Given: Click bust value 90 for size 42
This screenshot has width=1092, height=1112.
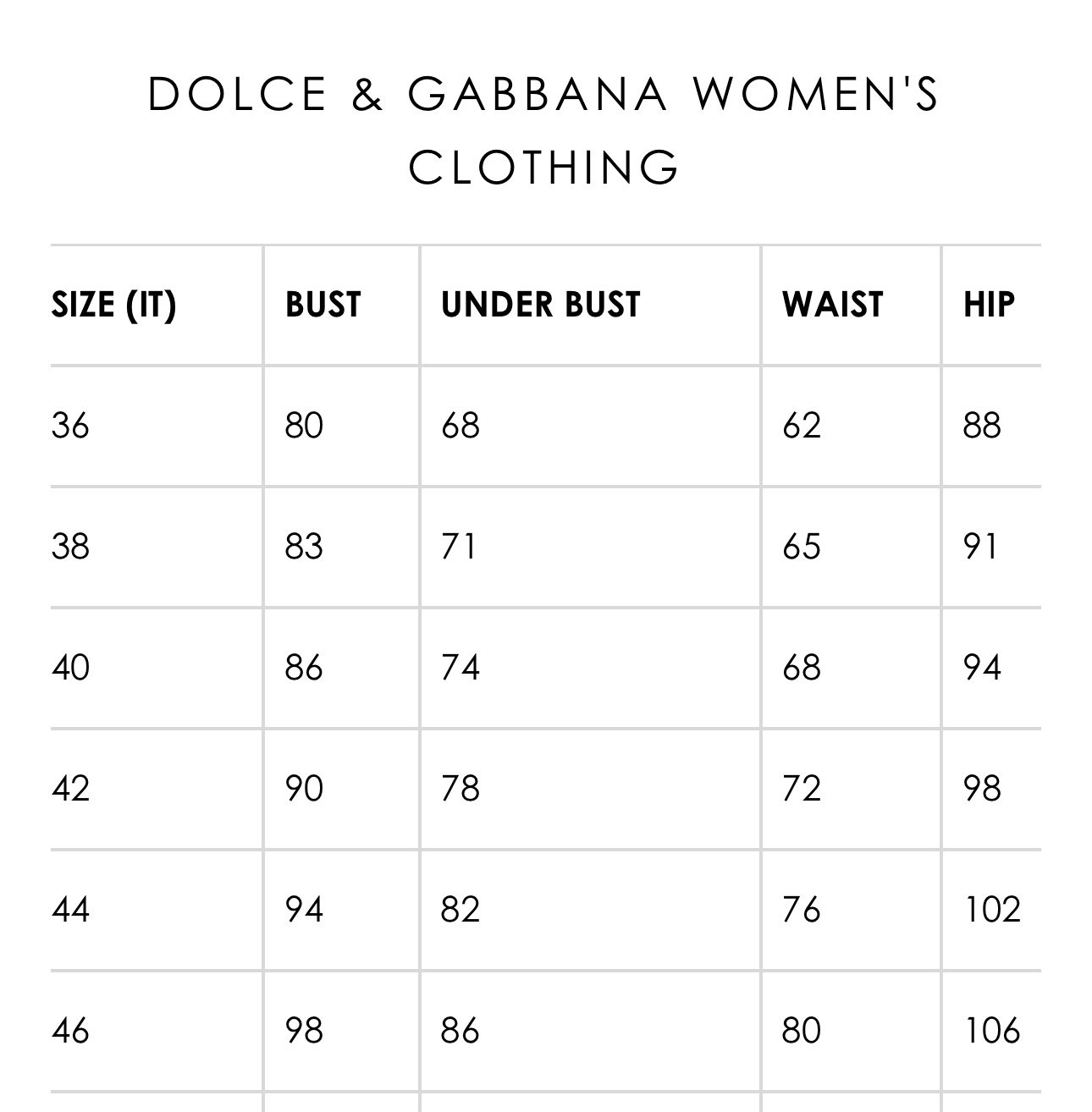Looking at the screenshot, I should (x=305, y=789).
